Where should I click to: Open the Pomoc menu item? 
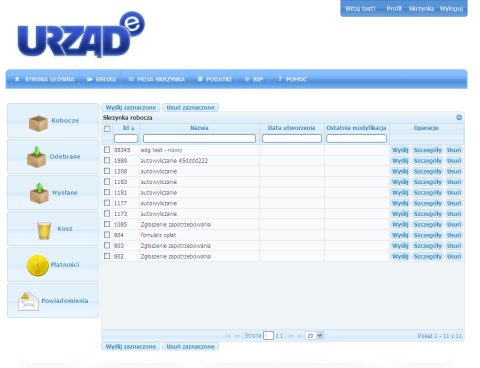point(292,79)
